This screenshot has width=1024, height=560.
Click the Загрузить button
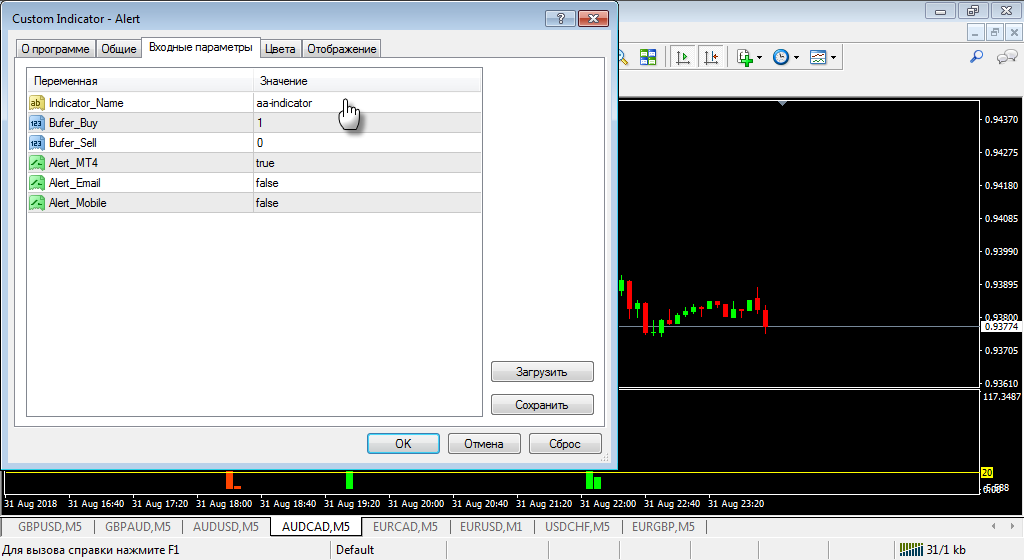(x=542, y=372)
